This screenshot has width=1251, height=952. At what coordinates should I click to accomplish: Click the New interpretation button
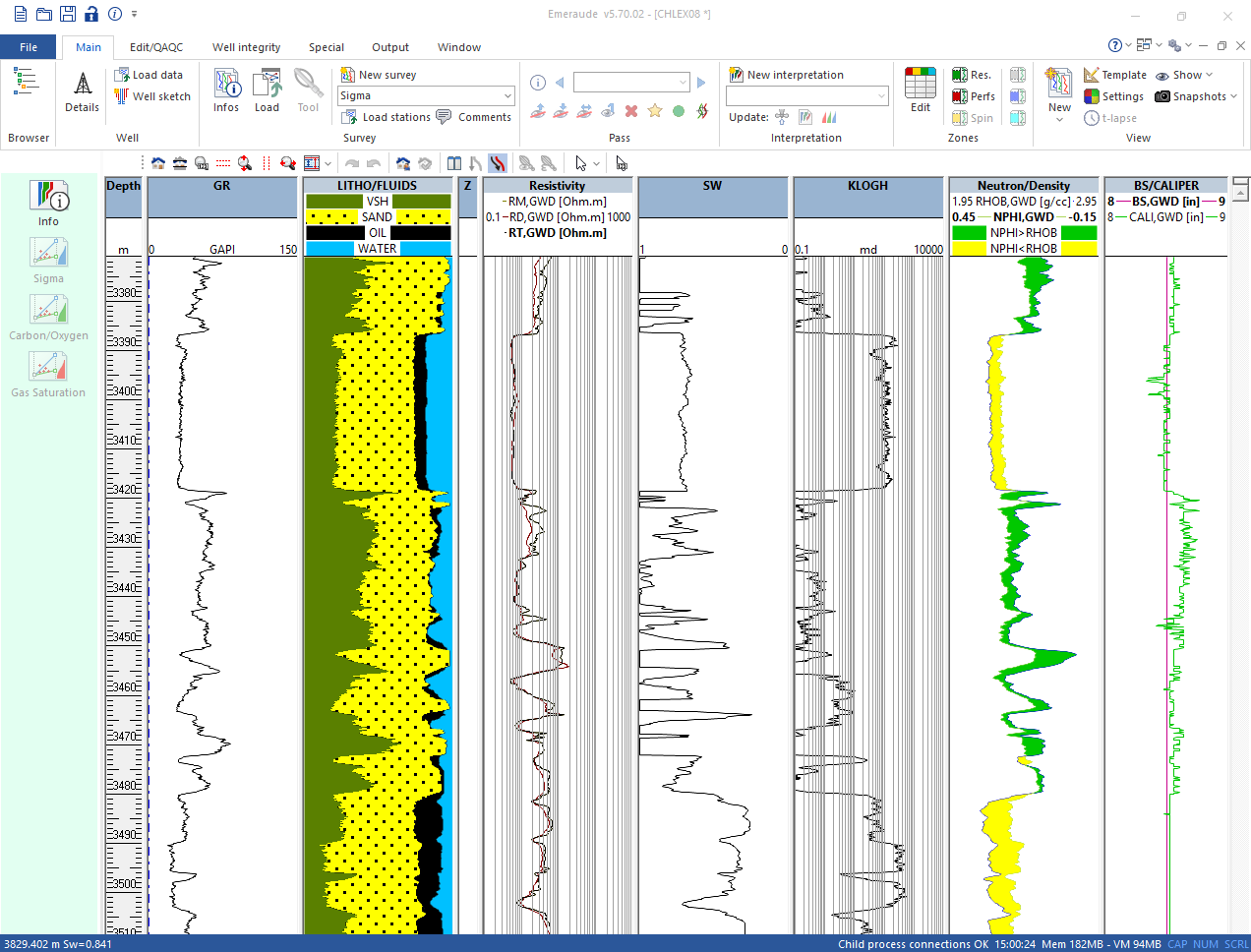[x=786, y=75]
